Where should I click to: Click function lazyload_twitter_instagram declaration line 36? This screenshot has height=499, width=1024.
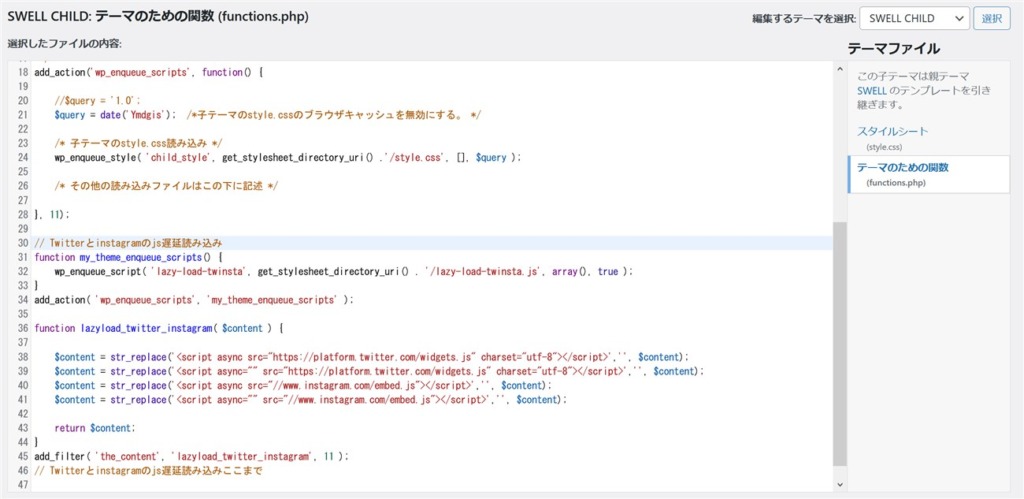159,328
